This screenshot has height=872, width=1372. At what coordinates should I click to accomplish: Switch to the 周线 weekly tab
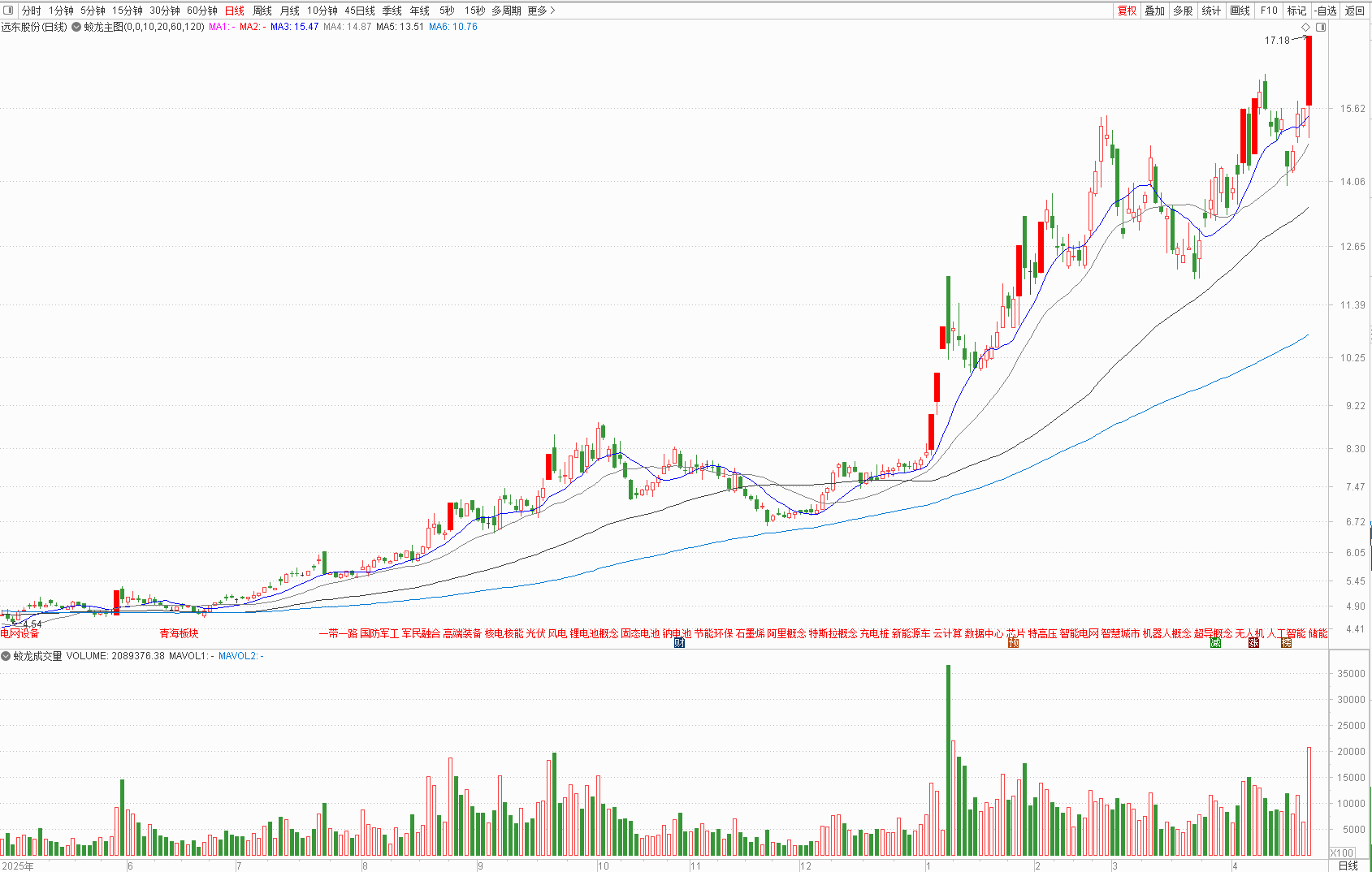(262, 11)
